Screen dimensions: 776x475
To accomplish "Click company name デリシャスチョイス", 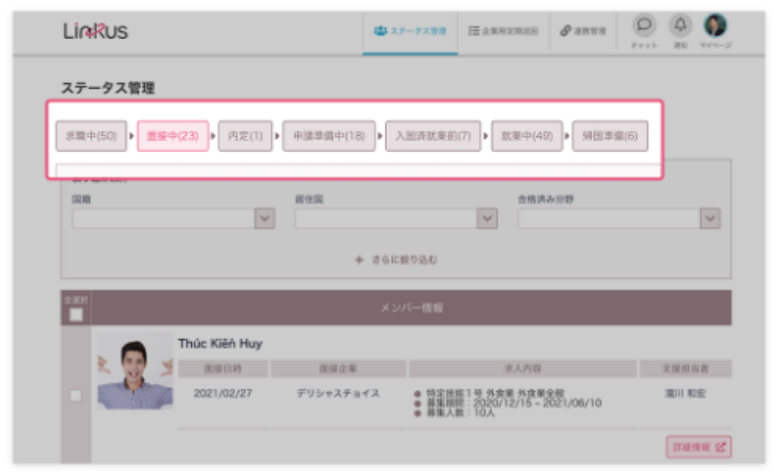I will point(338,393).
